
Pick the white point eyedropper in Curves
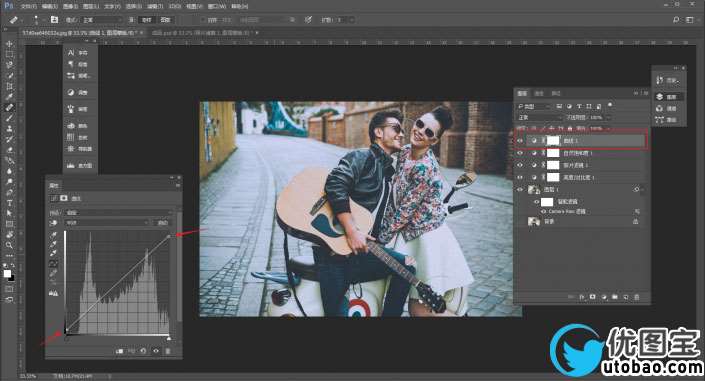click(x=54, y=254)
